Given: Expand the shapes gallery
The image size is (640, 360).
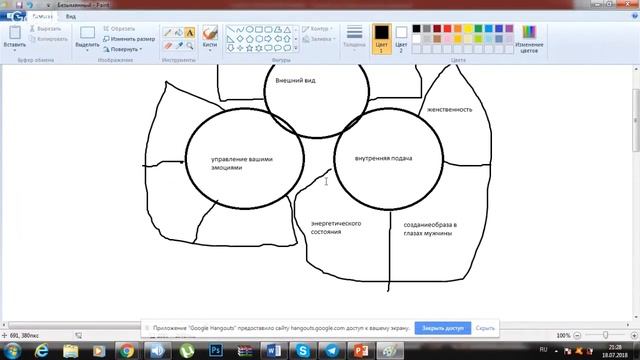Looking at the screenshot, I should pyautogui.click(x=296, y=49).
